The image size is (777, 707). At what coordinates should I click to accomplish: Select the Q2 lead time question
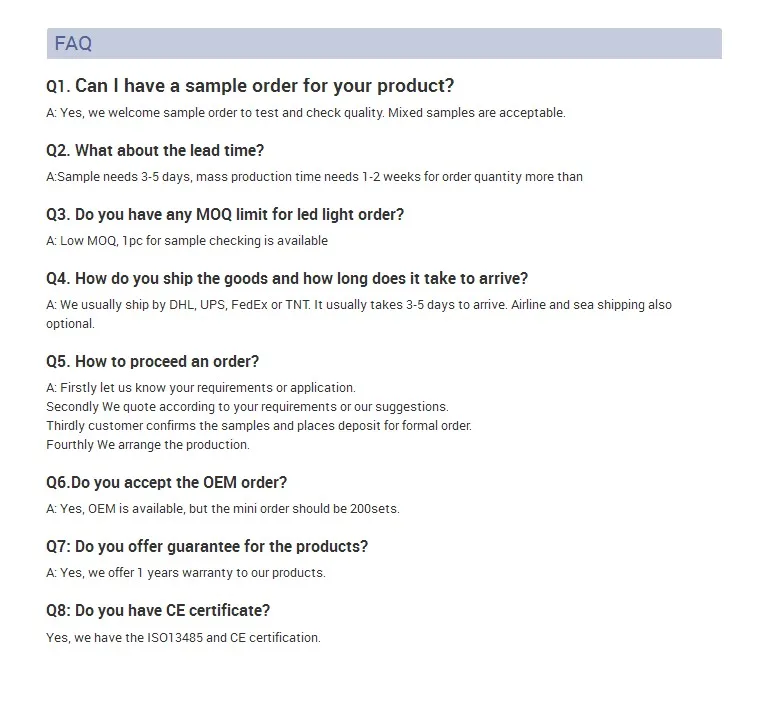155,151
